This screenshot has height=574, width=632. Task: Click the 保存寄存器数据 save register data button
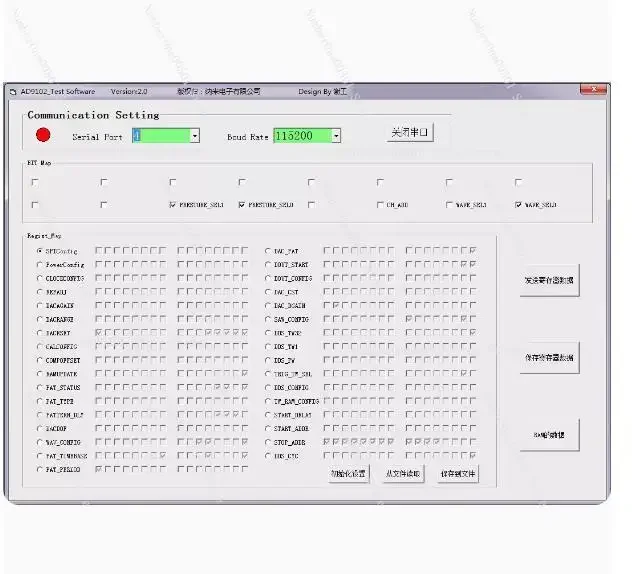coord(549,358)
